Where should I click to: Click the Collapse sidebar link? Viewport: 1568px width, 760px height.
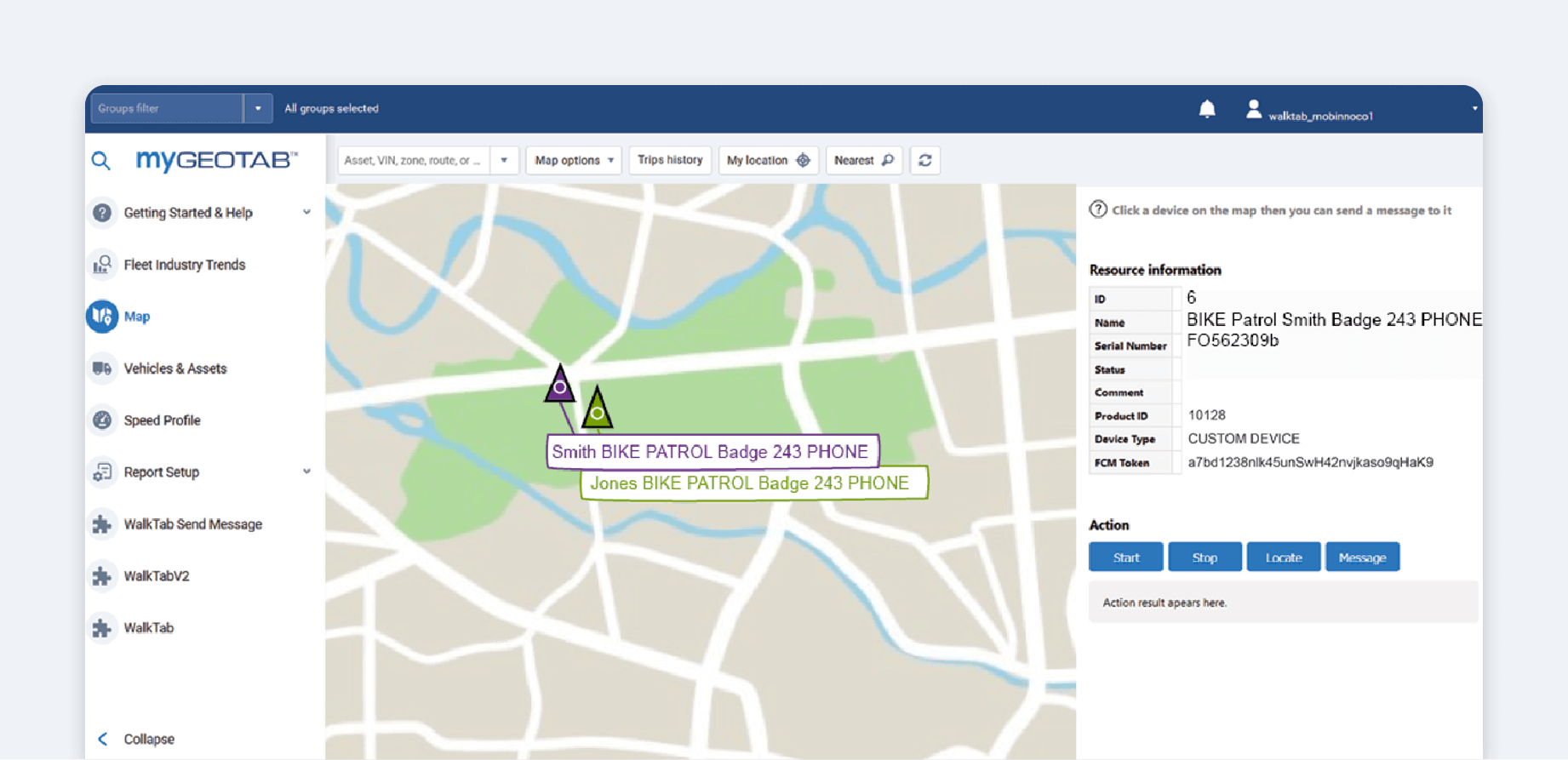coord(149,739)
